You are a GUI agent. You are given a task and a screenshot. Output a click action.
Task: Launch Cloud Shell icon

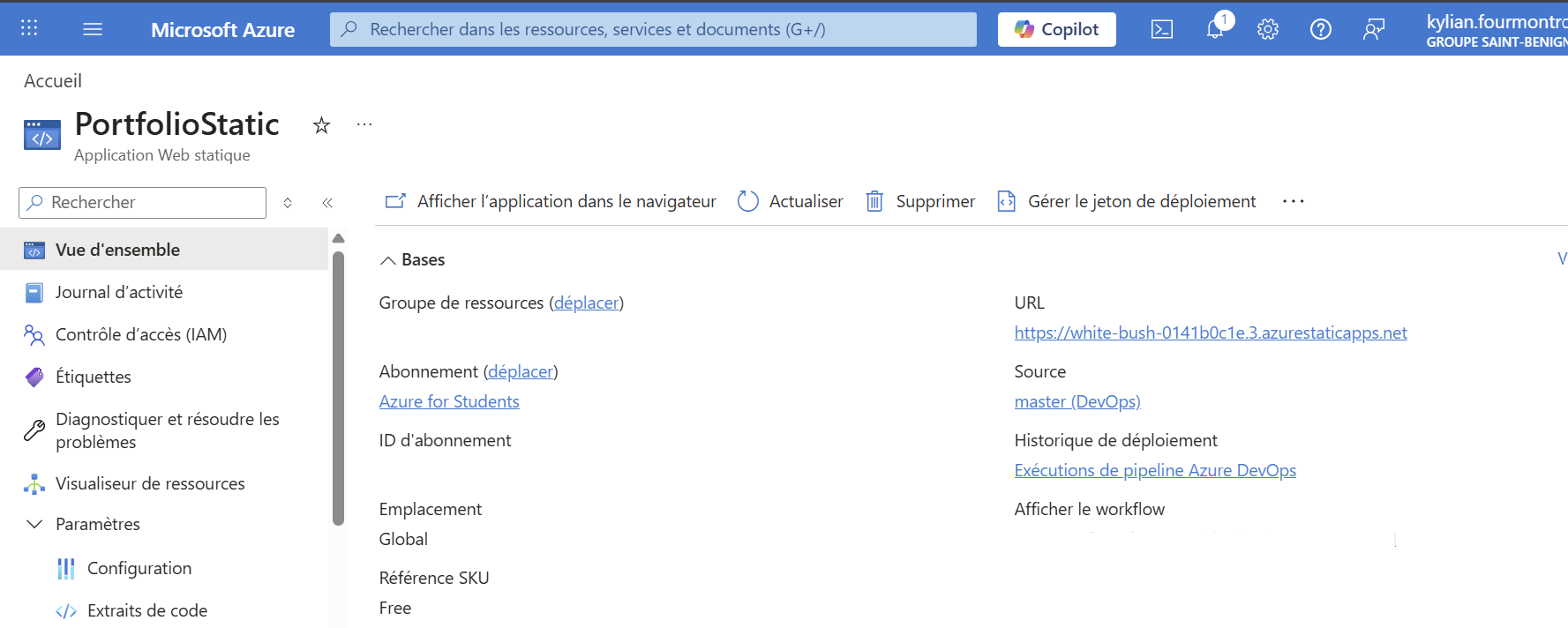(x=1162, y=29)
